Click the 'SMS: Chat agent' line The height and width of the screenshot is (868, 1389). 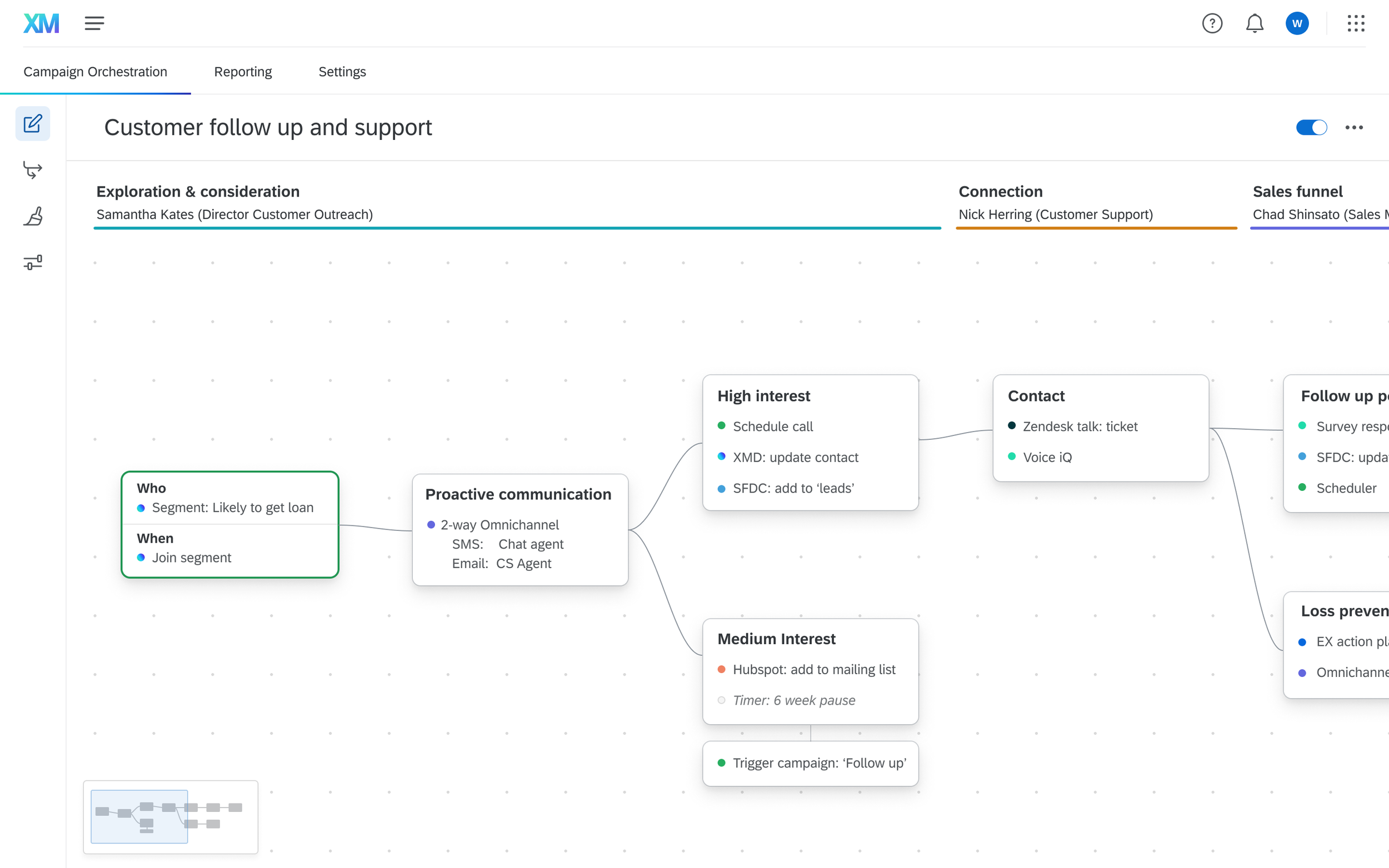(508, 544)
